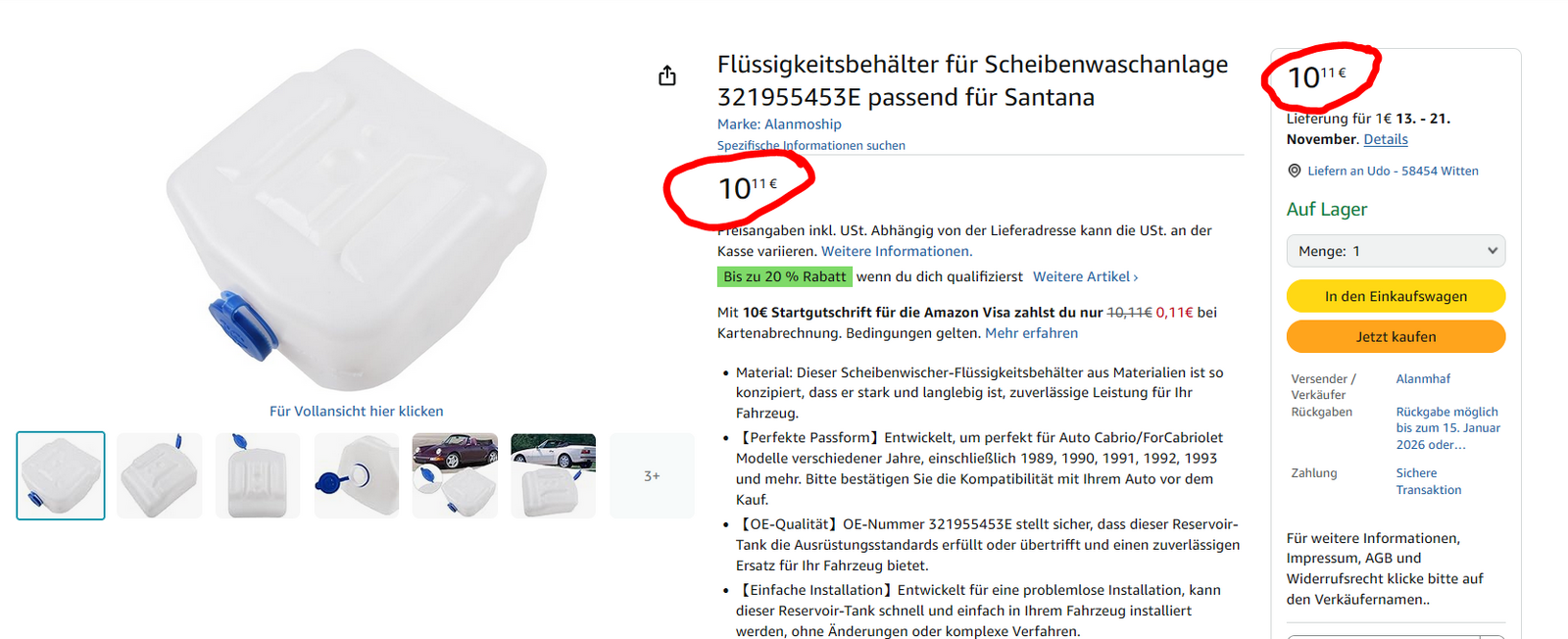Image resolution: width=1568 pixels, height=639 pixels.
Task: Open Marke: Alanmoship brand link
Action: point(779,123)
